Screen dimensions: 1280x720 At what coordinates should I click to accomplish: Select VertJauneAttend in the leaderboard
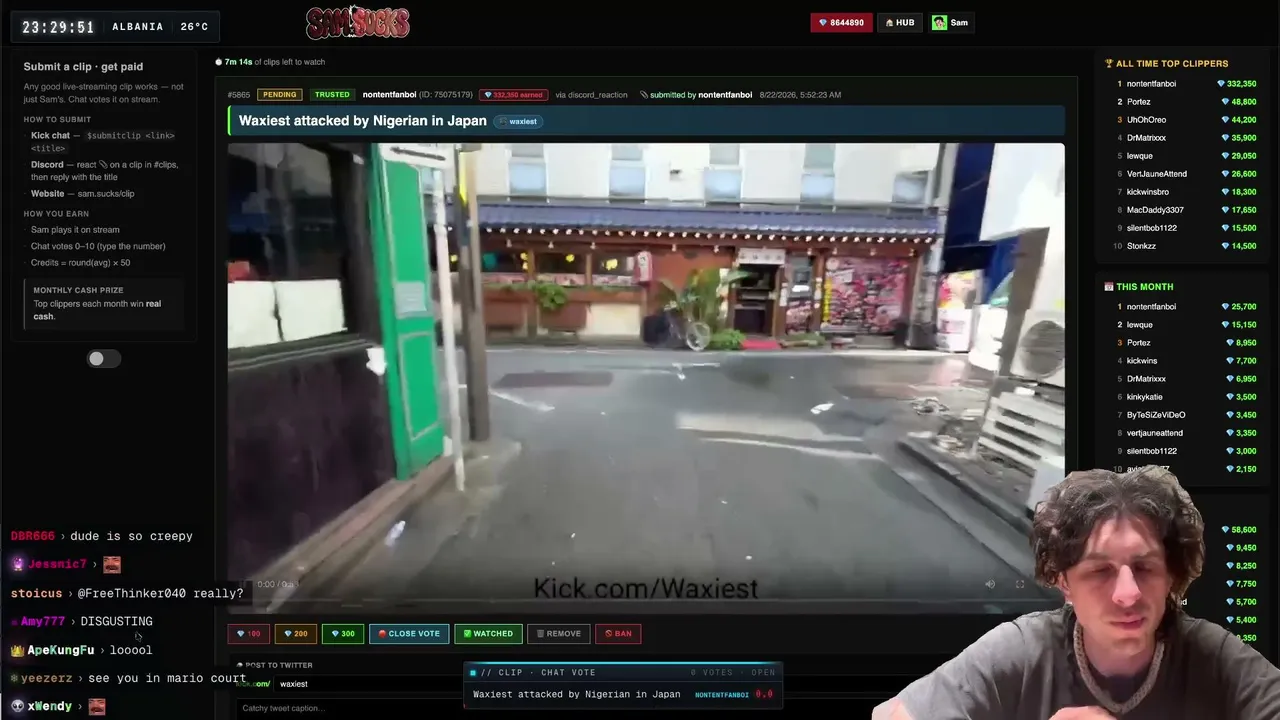click(1157, 174)
